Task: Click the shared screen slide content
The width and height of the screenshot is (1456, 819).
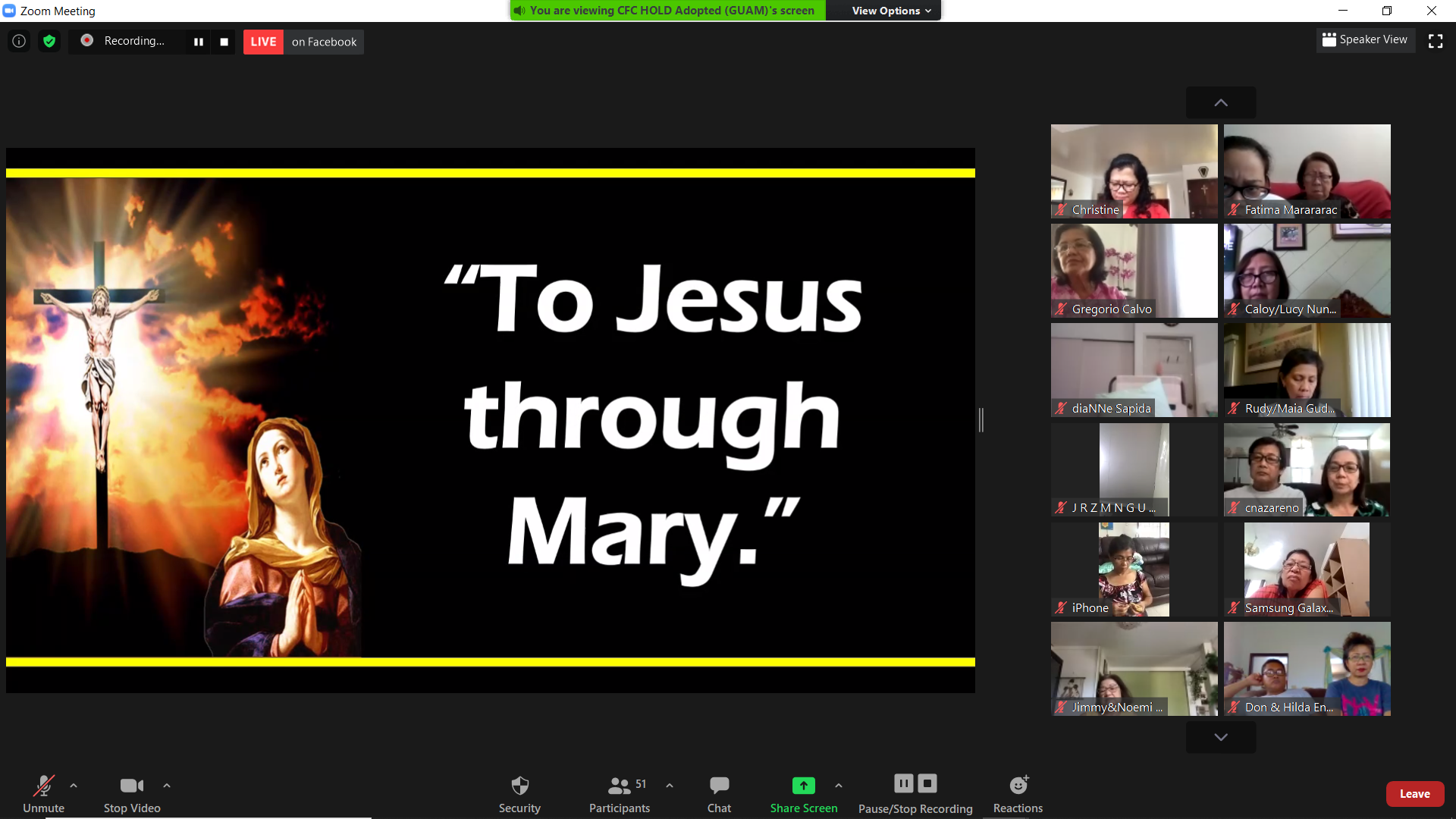Action: 491,420
